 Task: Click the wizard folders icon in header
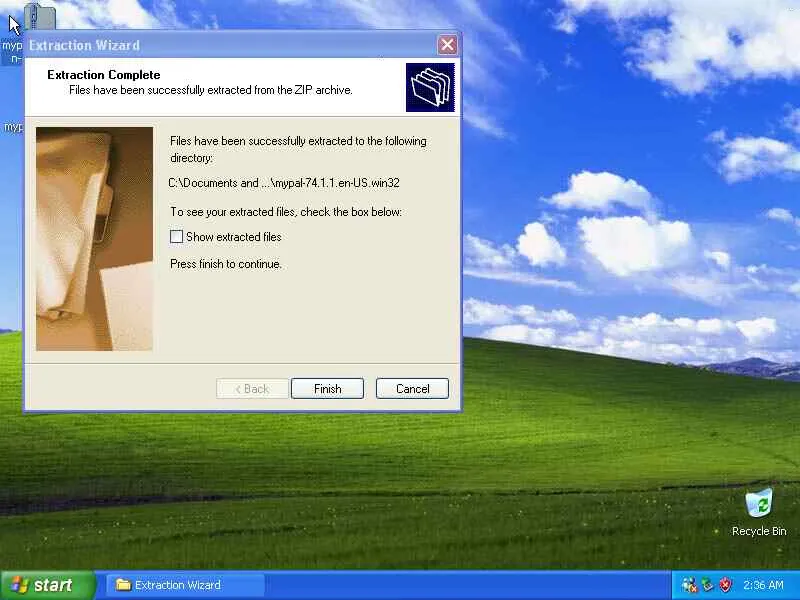tap(430, 87)
